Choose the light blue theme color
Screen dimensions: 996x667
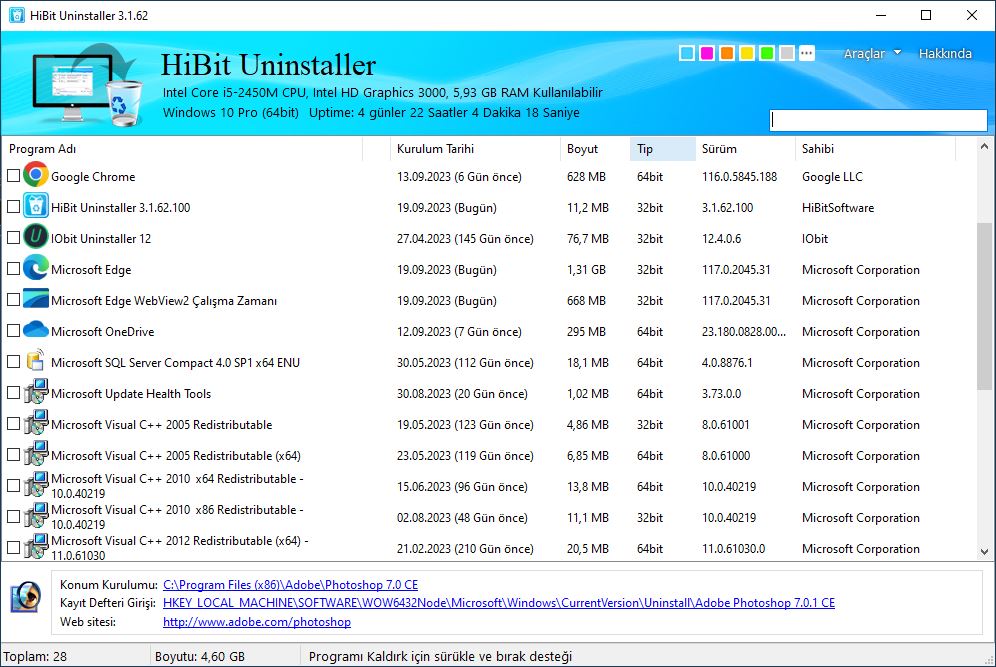click(x=687, y=53)
